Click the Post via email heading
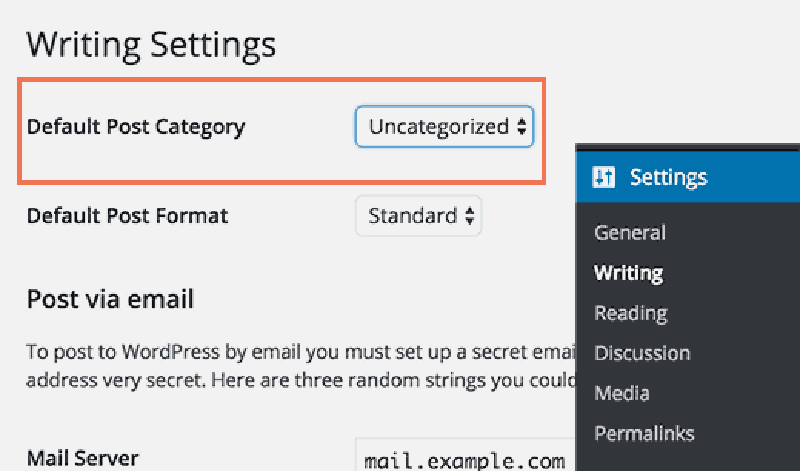This screenshot has height=471, width=800. [110, 298]
